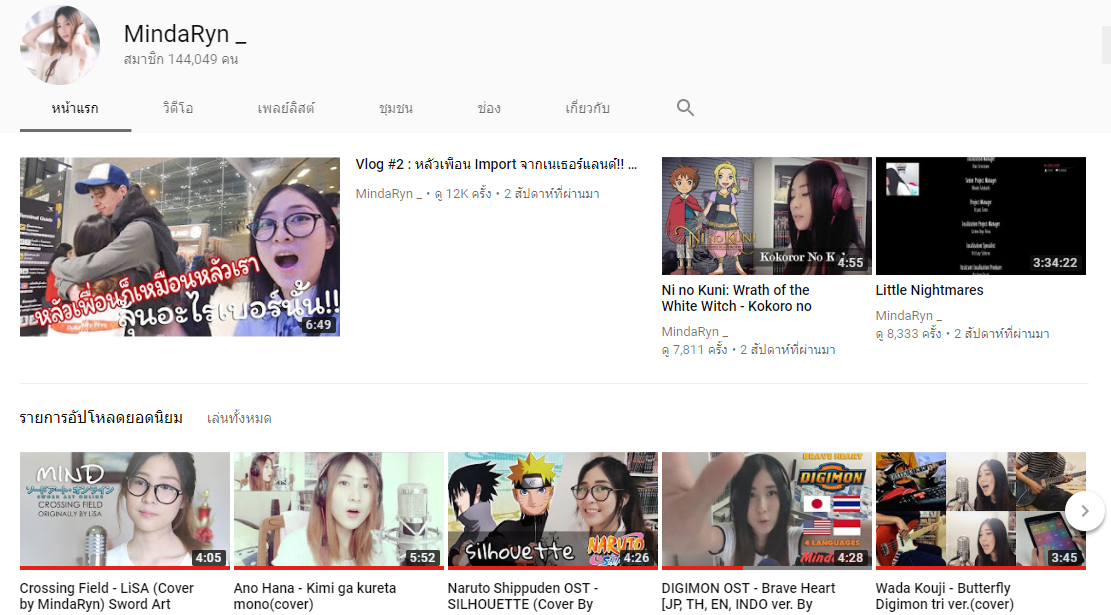
Task: Select the หน้าแรก home tab
Action: pos(75,108)
